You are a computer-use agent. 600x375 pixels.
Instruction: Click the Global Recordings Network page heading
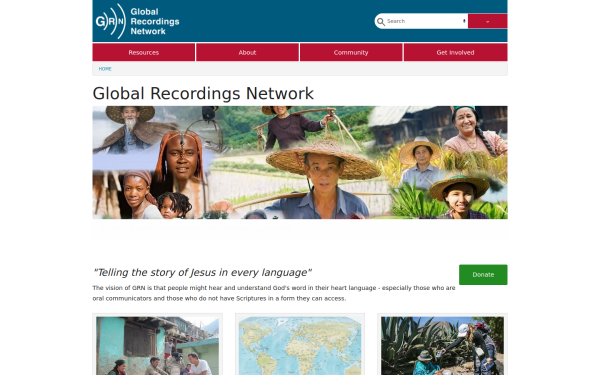click(x=203, y=93)
